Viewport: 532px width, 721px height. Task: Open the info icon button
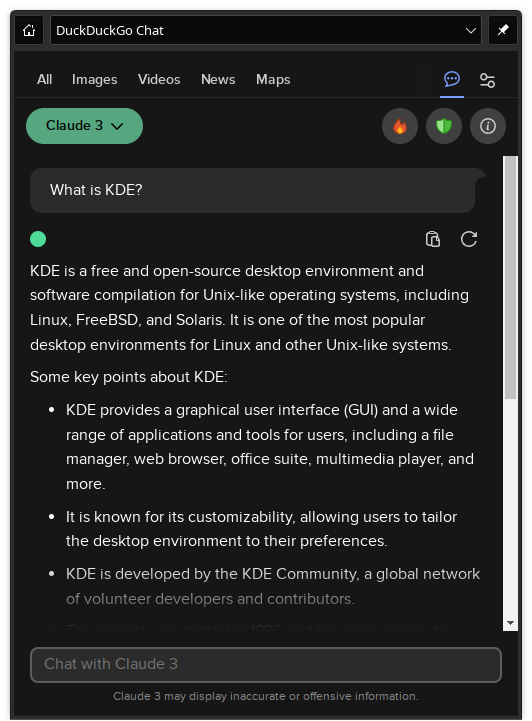[488, 126]
